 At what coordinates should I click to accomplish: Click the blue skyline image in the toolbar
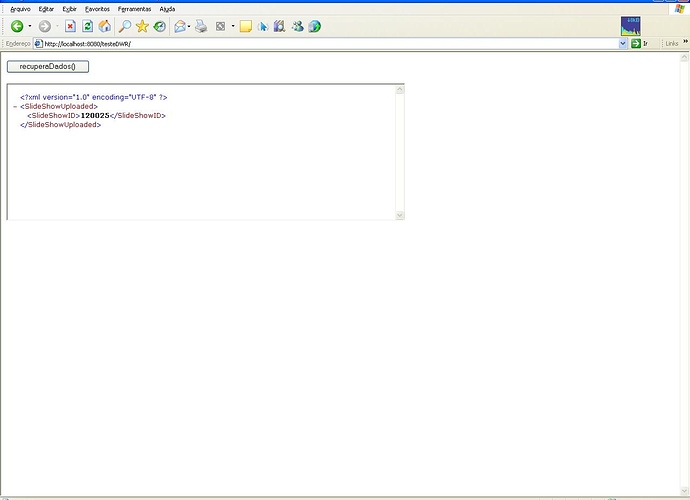[x=631, y=26]
